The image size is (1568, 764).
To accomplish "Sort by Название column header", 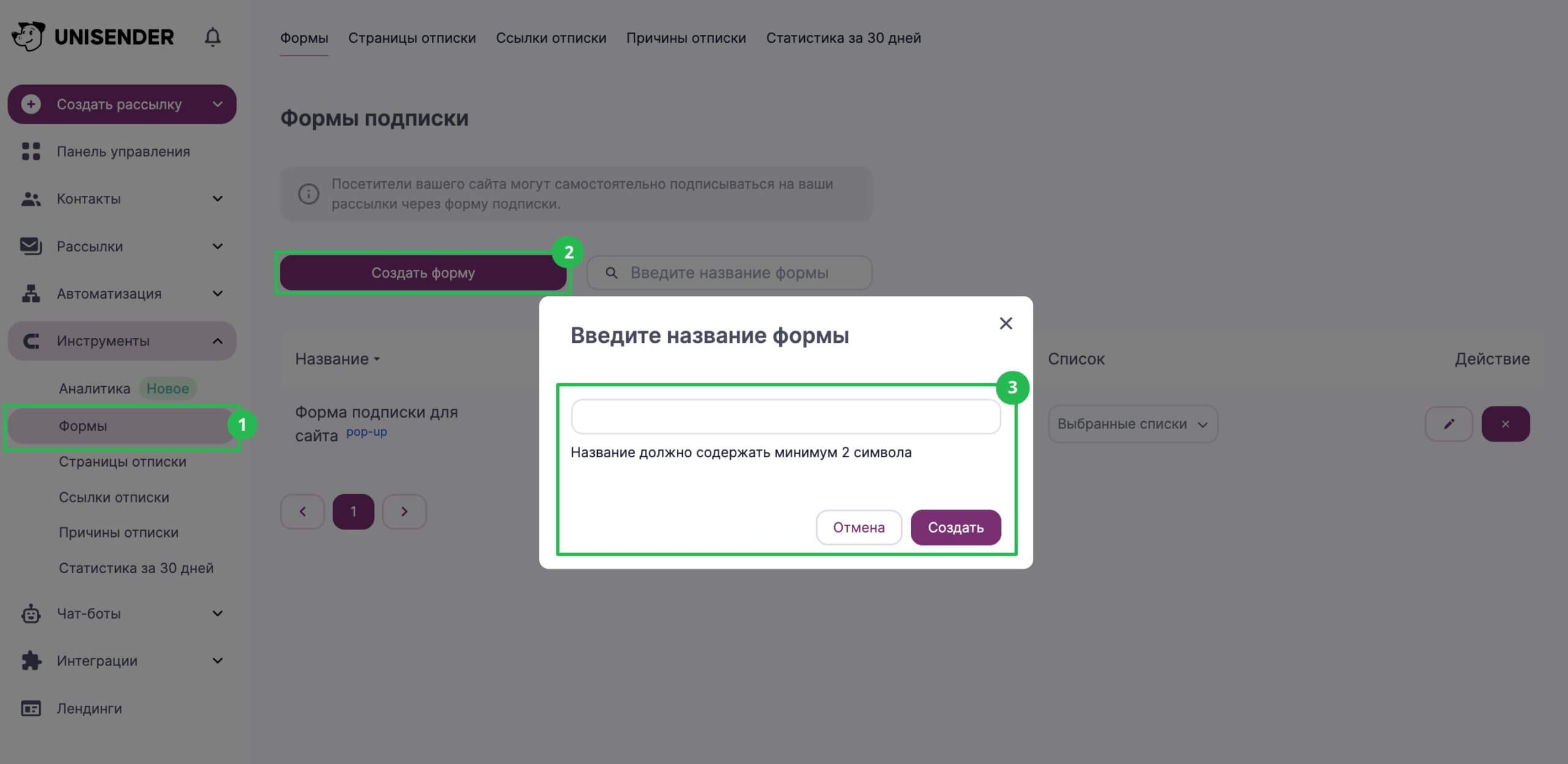I will 337,359.
